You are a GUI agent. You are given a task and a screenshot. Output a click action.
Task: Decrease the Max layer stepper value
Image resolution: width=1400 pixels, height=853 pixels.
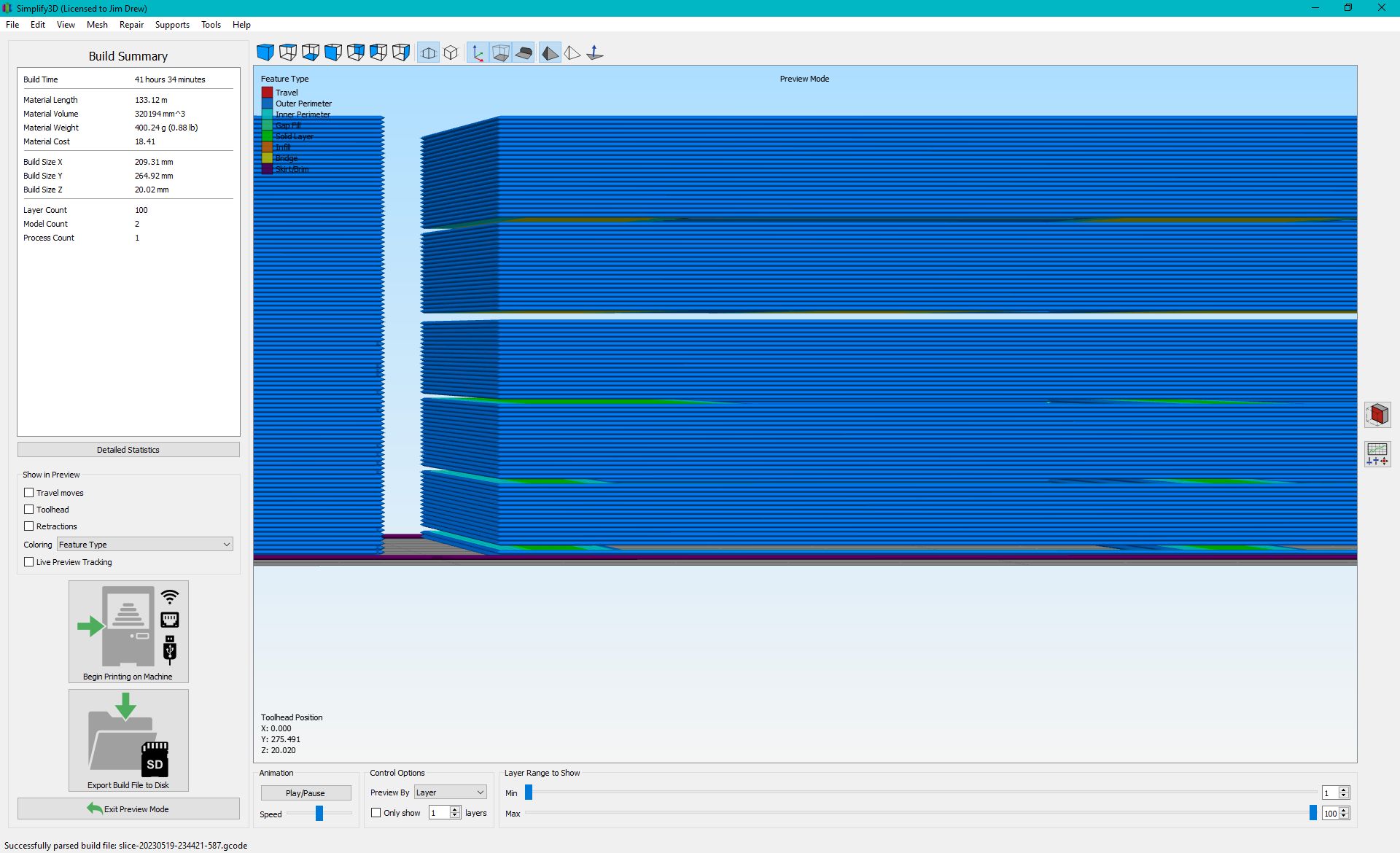[x=1344, y=817]
